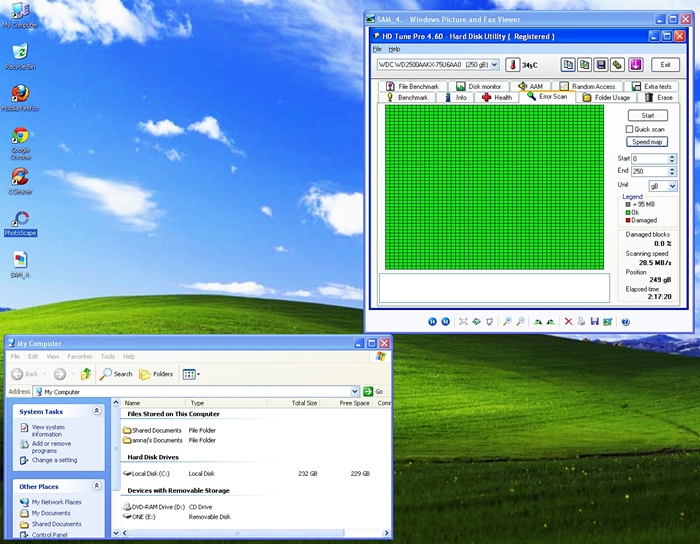Click HD Tune save screenshot floppy icon
The height and width of the screenshot is (544, 700).
(601, 65)
